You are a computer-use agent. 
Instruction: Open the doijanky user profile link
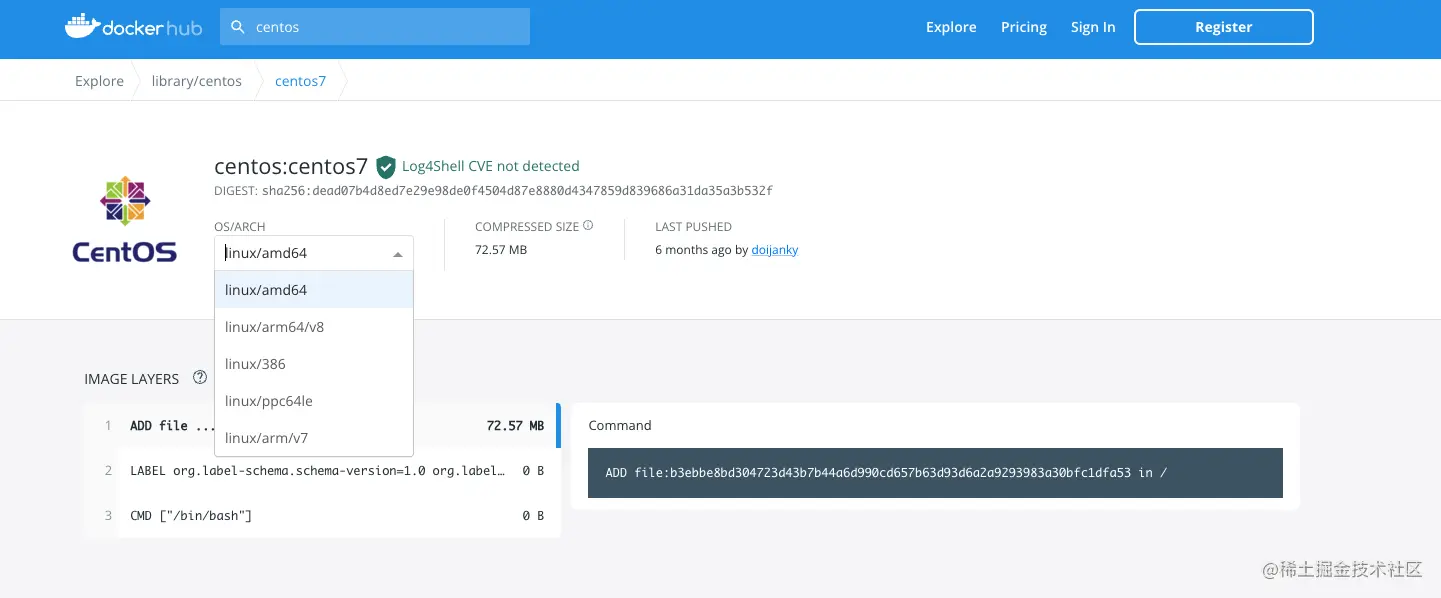coord(775,250)
